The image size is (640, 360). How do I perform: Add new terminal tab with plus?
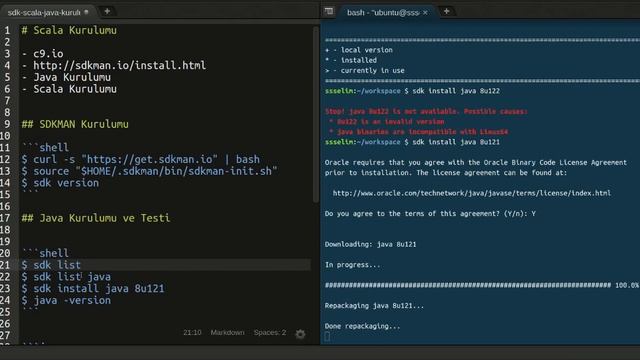tap(447, 11)
